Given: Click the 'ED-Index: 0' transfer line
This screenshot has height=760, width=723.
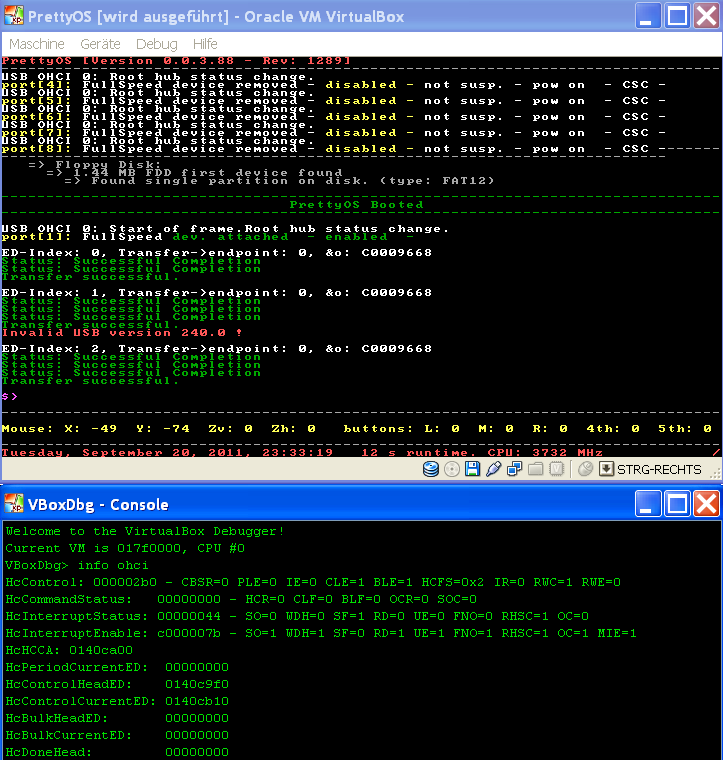Looking at the screenshot, I should point(217,253).
